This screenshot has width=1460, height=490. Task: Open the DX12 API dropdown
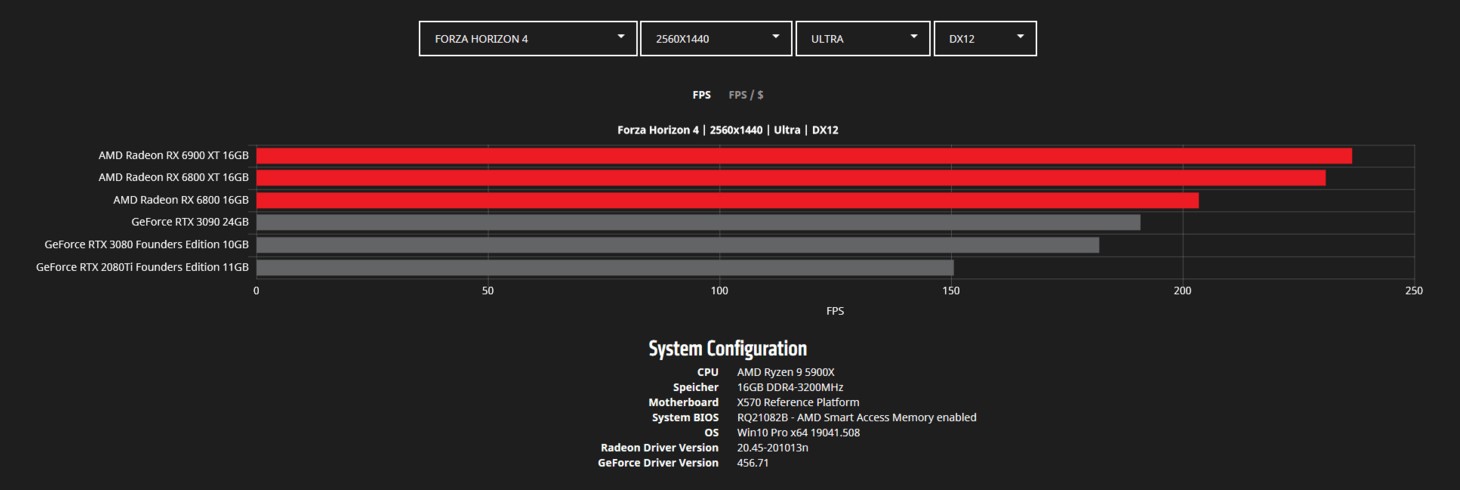click(x=985, y=38)
